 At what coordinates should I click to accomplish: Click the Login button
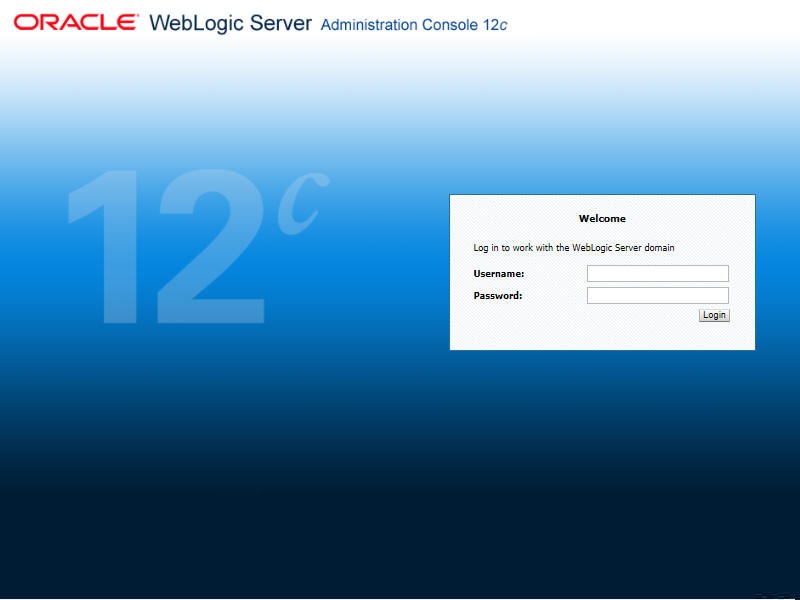click(x=714, y=315)
